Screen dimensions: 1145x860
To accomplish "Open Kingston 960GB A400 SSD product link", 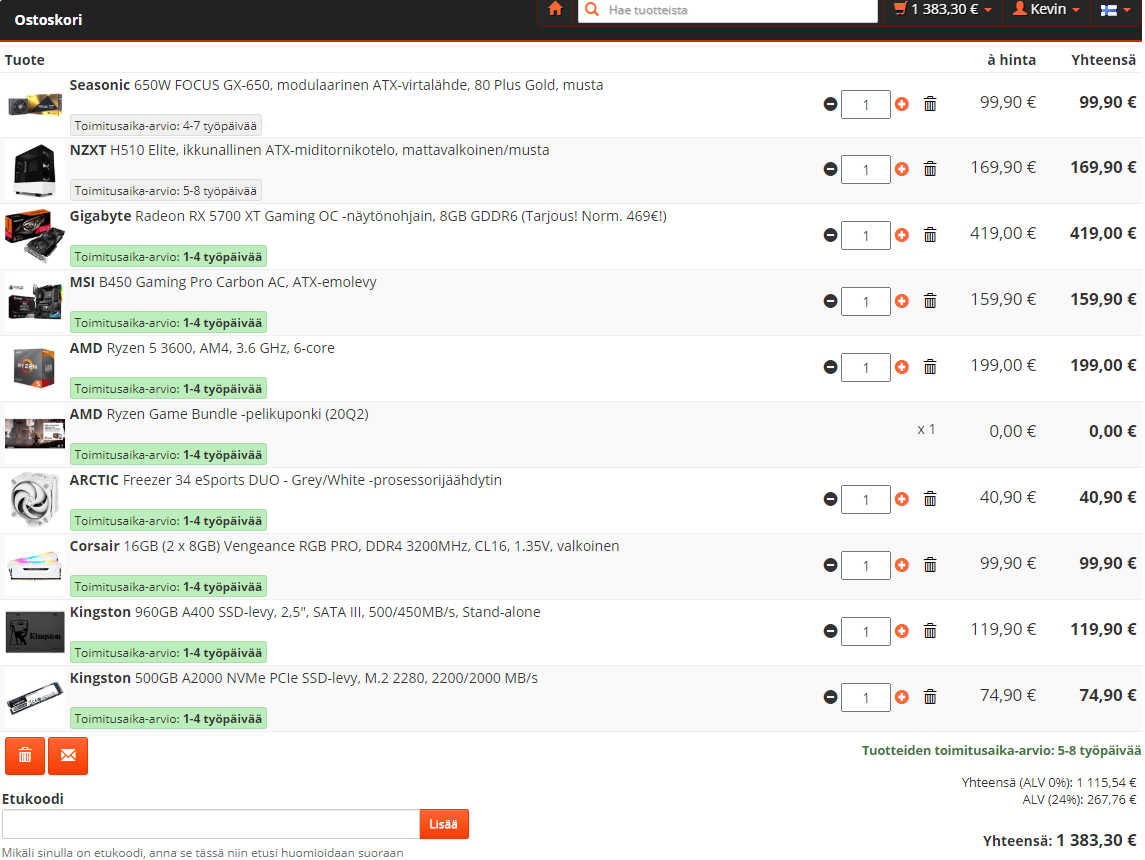I will pos(305,613).
